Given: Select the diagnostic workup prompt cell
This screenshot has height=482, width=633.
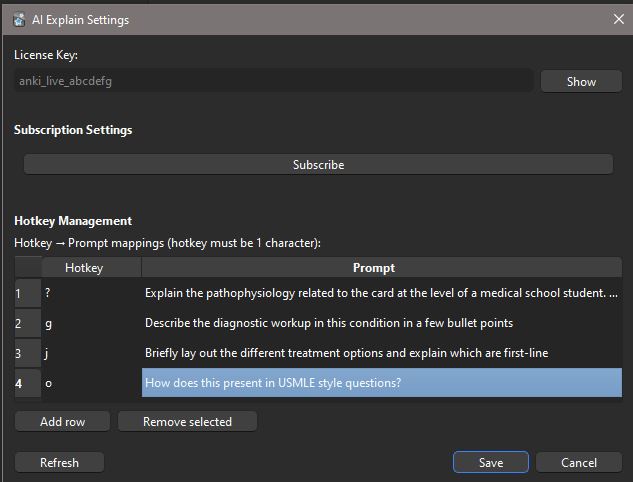Looking at the screenshot, I should (x=381, y=323).
